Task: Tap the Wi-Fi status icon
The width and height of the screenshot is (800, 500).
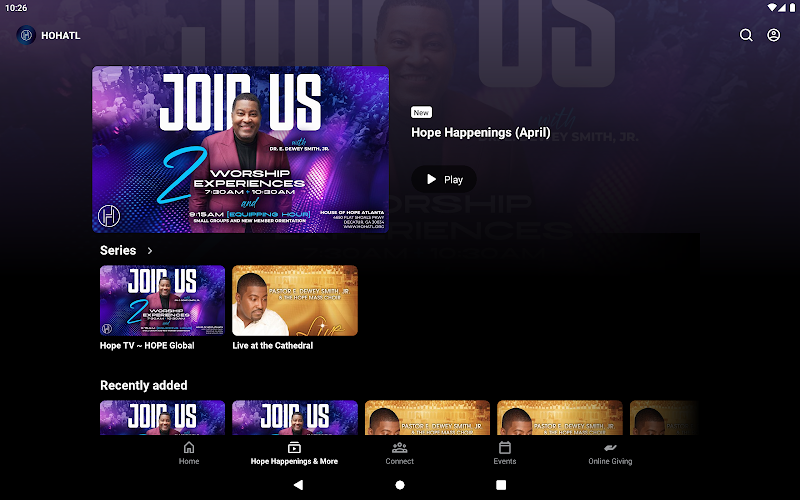Action: (x=772, y=7)
